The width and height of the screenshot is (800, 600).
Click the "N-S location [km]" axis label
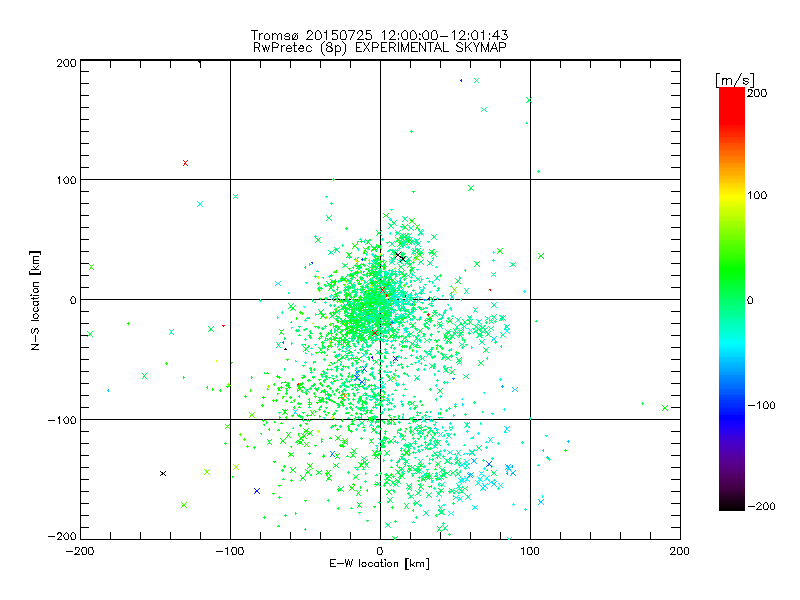pos(35,300)
